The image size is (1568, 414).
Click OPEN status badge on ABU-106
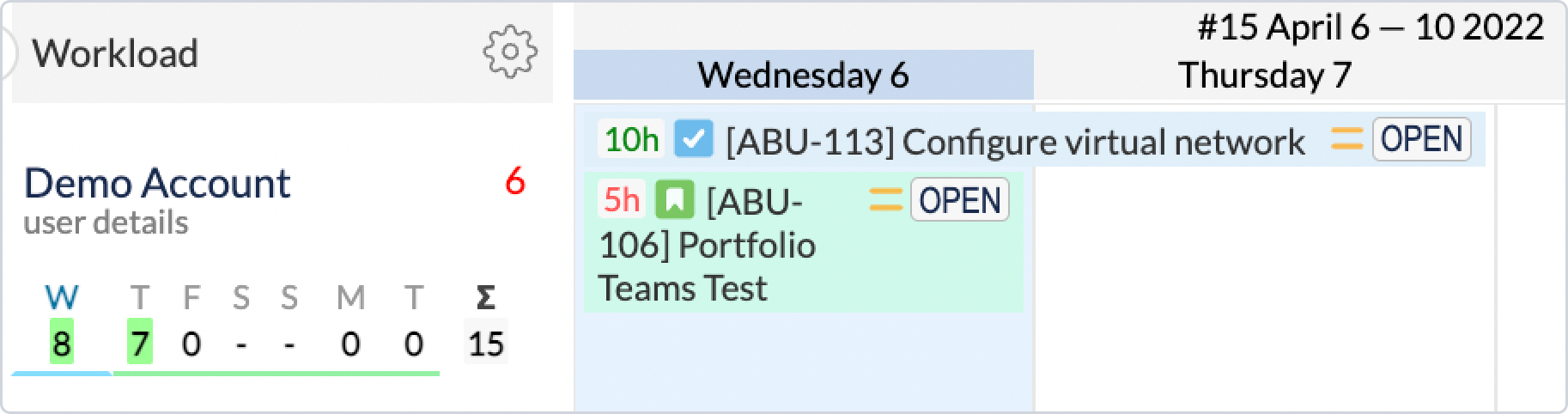tap(959, 200)
